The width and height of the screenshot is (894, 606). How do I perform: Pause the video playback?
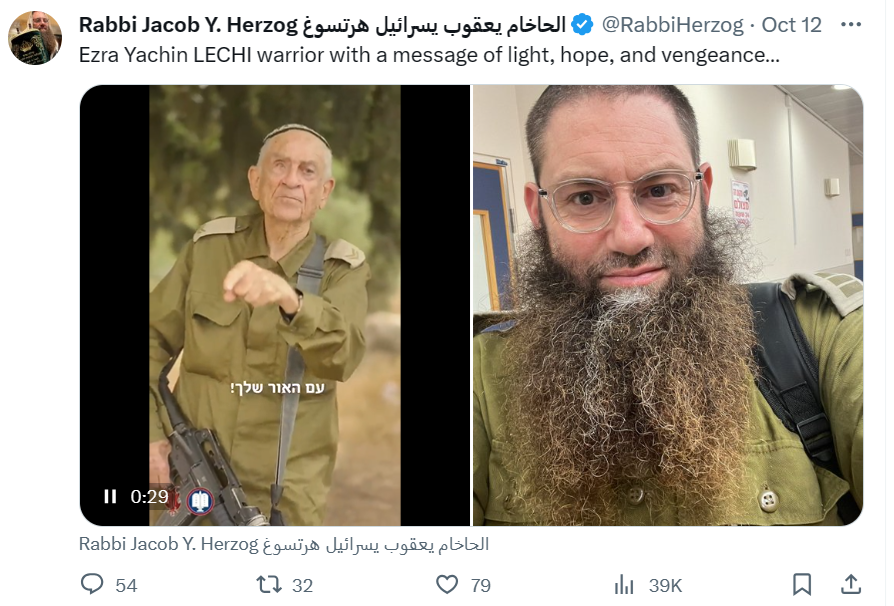pyautogui.click(x=110, y=497)
